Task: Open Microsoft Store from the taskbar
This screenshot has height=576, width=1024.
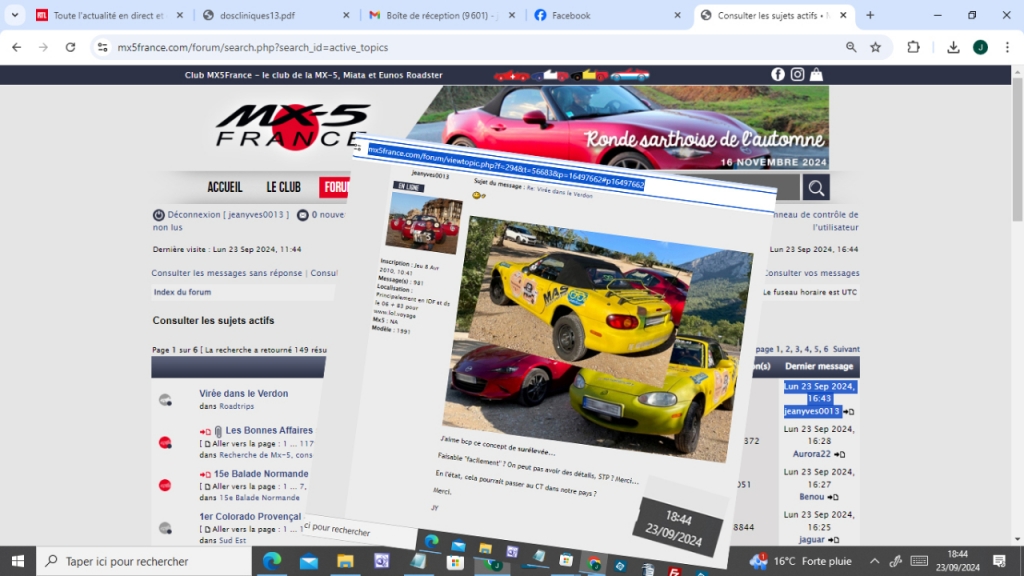Action: tap(455, 562)
